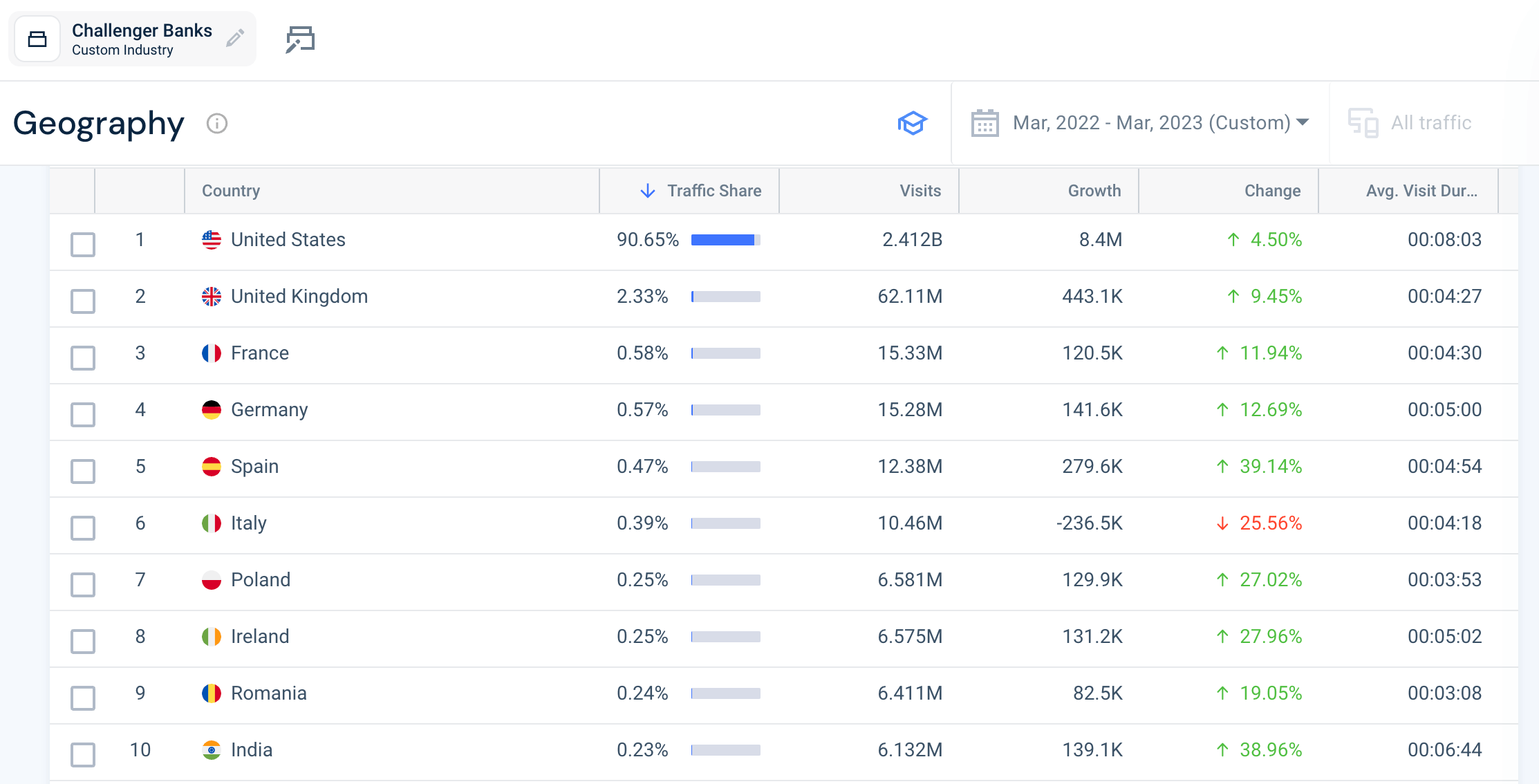Click the pin industry icon
The height and width of the screenshot is (784, 1539).
299,39
